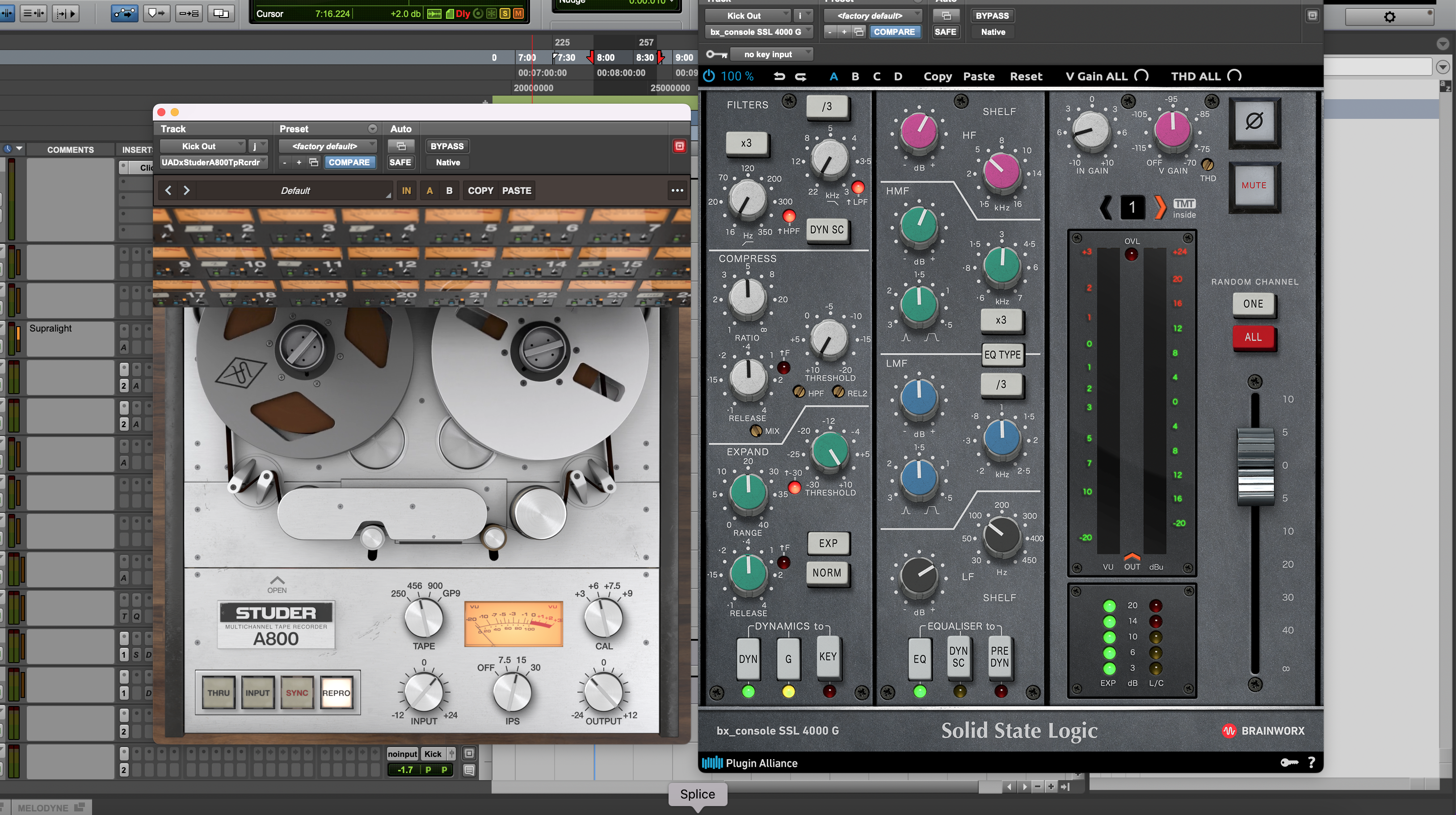Click Plugin Alliance help question mark
Image resolution: width=1456 pixels, height=815 pixels.
[1311, 762]
